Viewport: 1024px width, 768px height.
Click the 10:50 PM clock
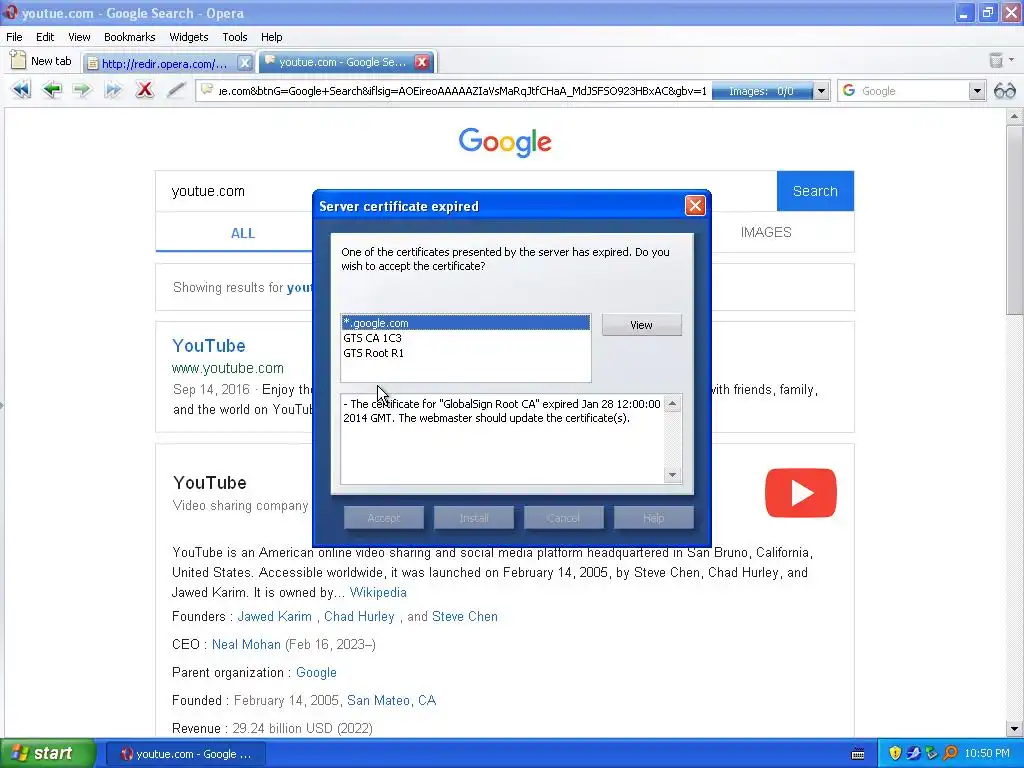point(987,754)
